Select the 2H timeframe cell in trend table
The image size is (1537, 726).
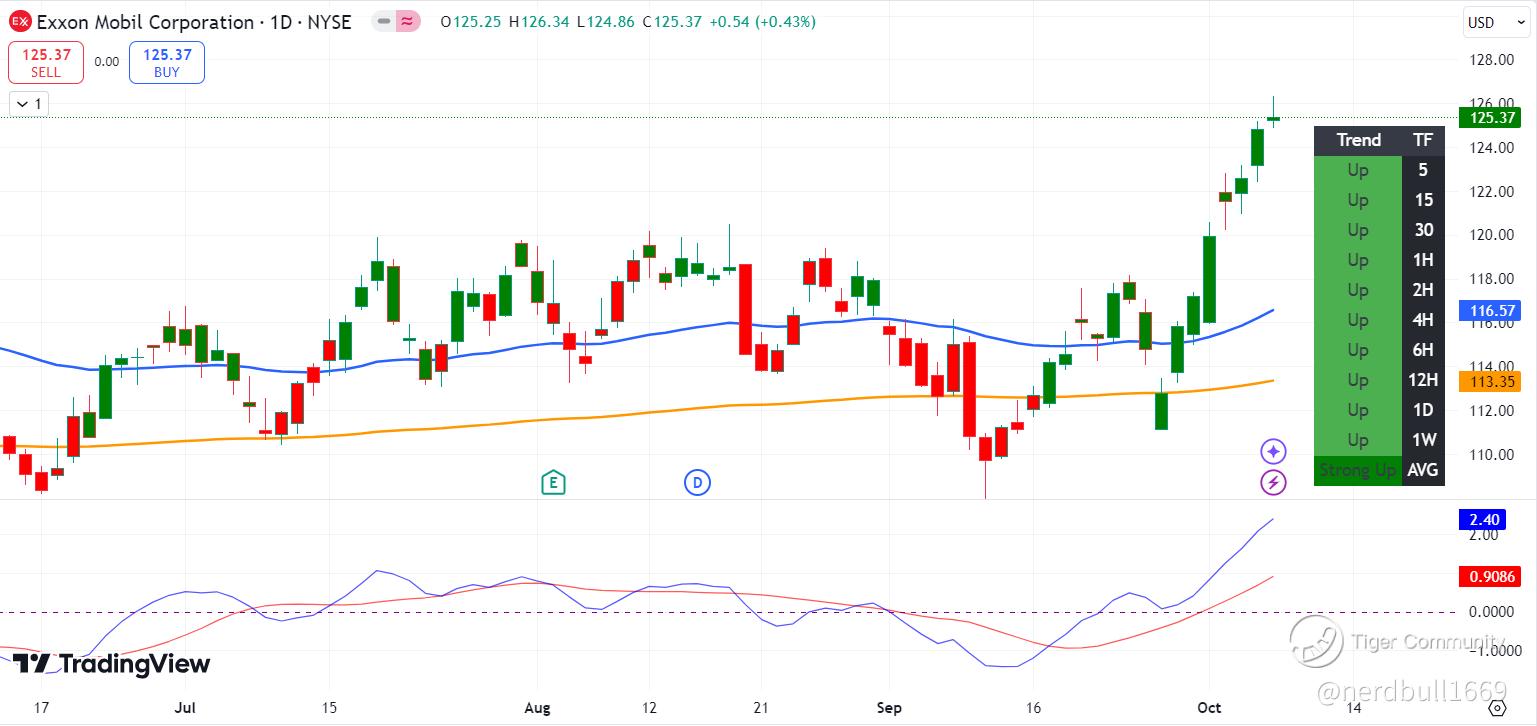click(1423, 290)
